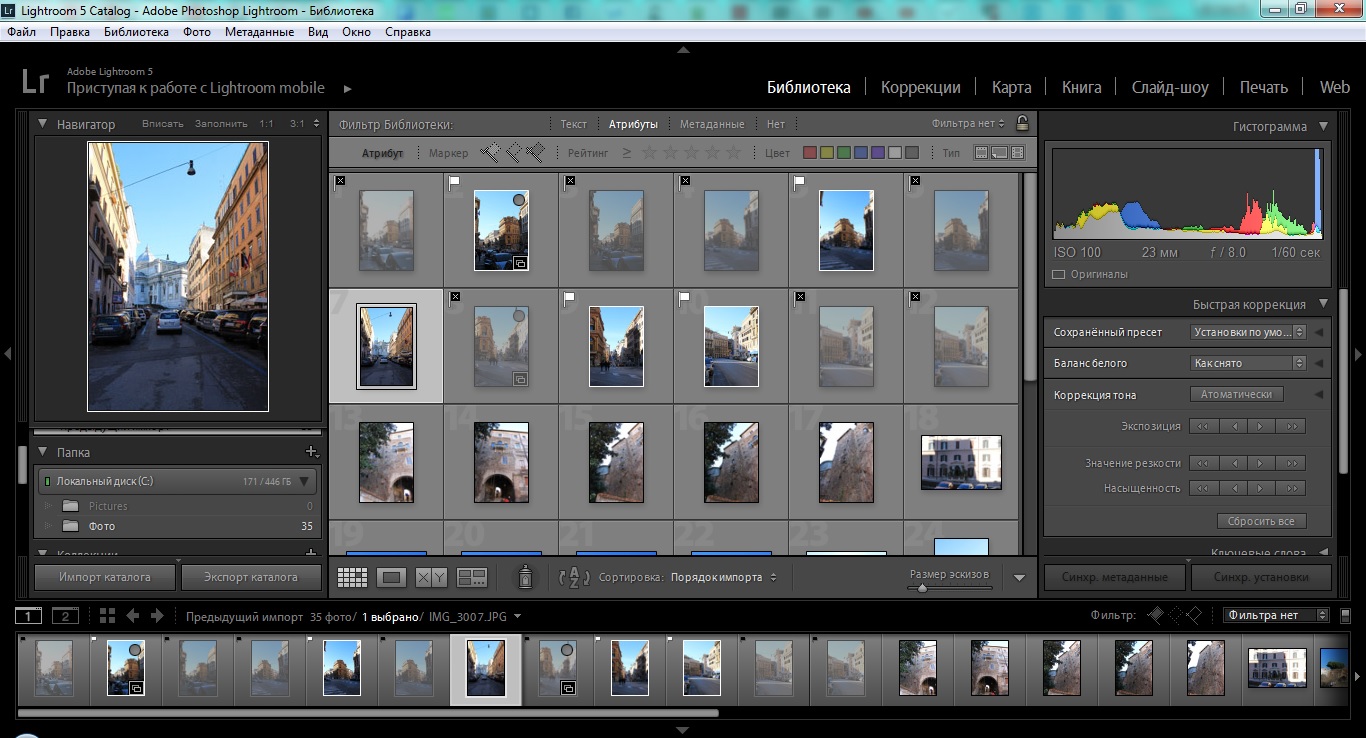Open the White Balance dropdown
This screenshot has height=738, width=1366.
click(x=1248, y=363)
